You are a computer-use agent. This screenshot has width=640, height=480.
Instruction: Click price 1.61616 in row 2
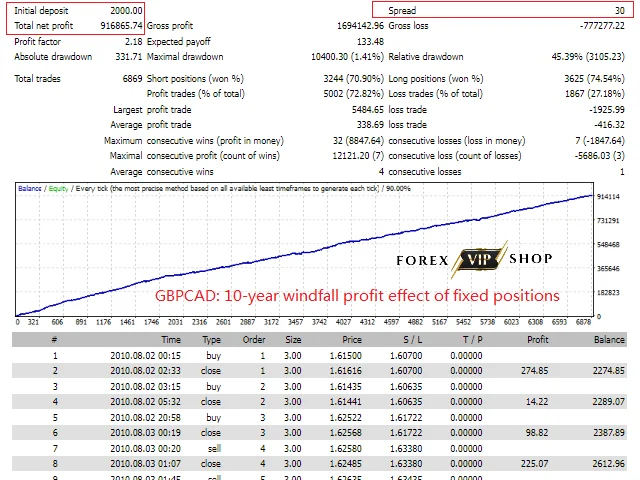click(345, 371)
